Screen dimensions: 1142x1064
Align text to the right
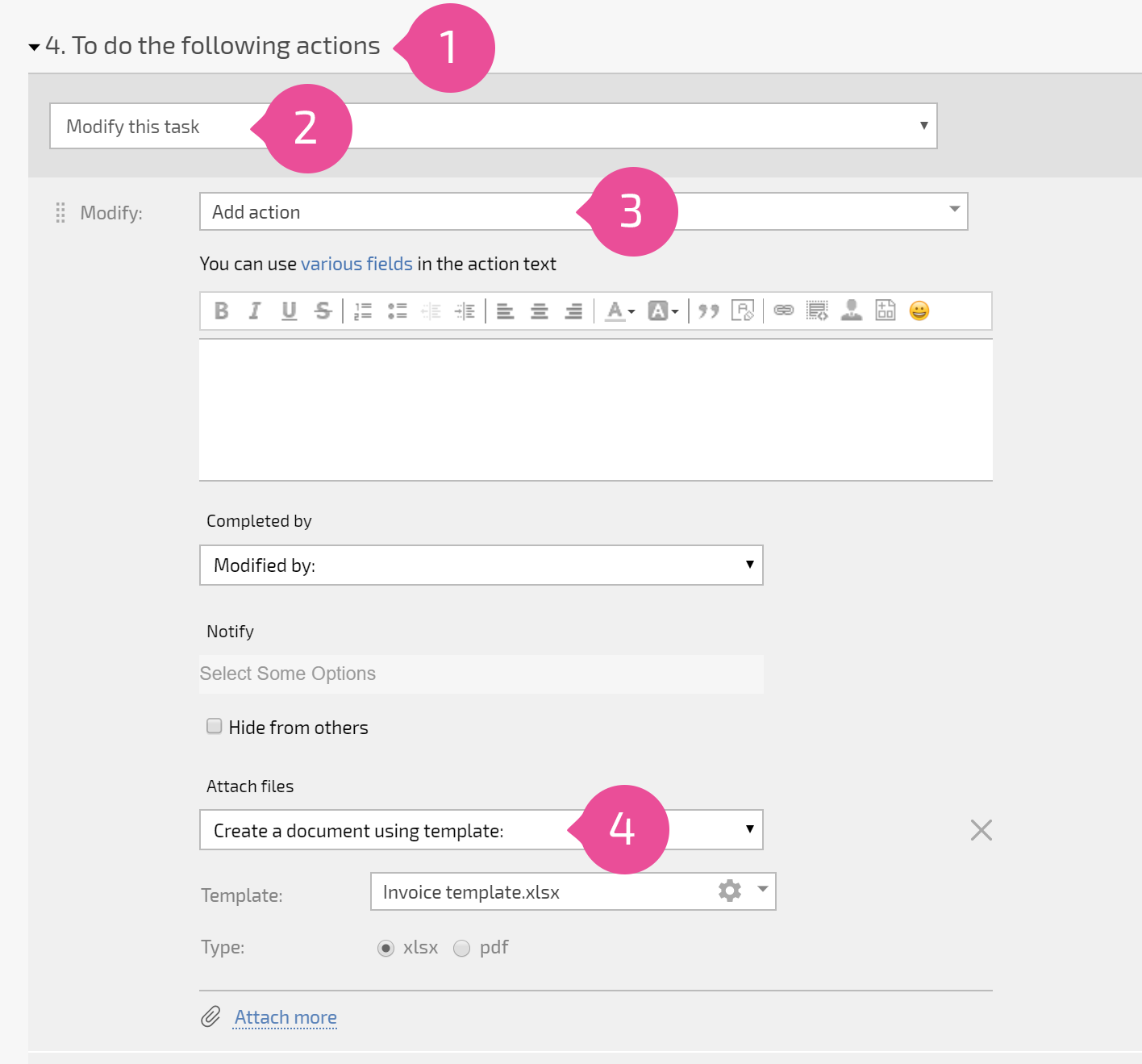pos(573,311)
